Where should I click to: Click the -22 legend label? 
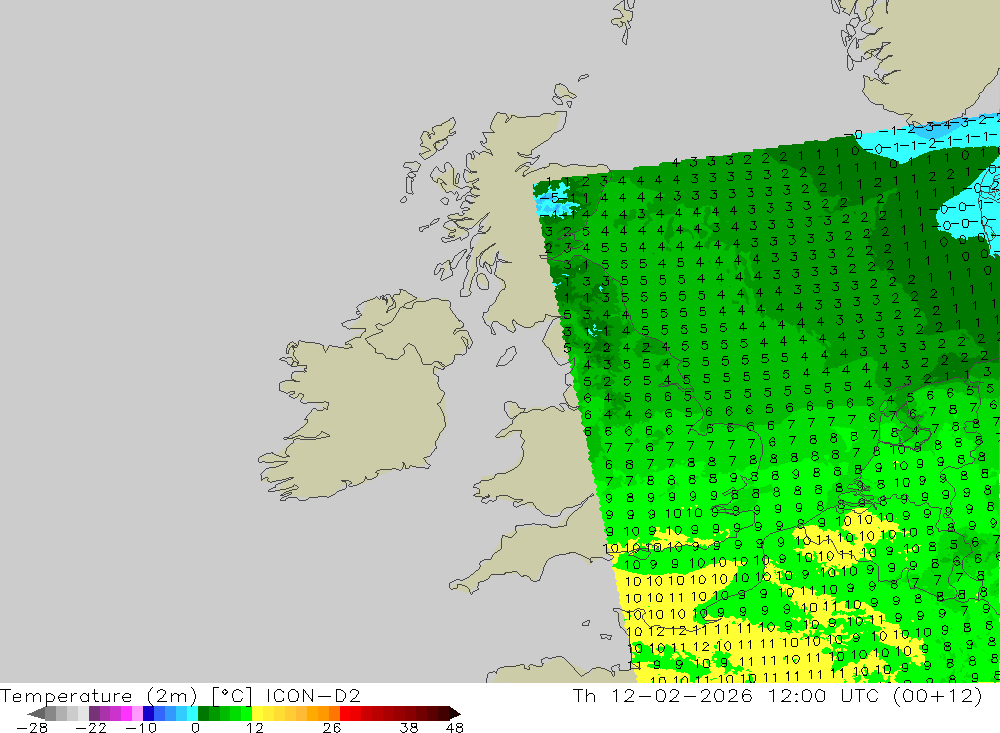[x=91, y=728]
